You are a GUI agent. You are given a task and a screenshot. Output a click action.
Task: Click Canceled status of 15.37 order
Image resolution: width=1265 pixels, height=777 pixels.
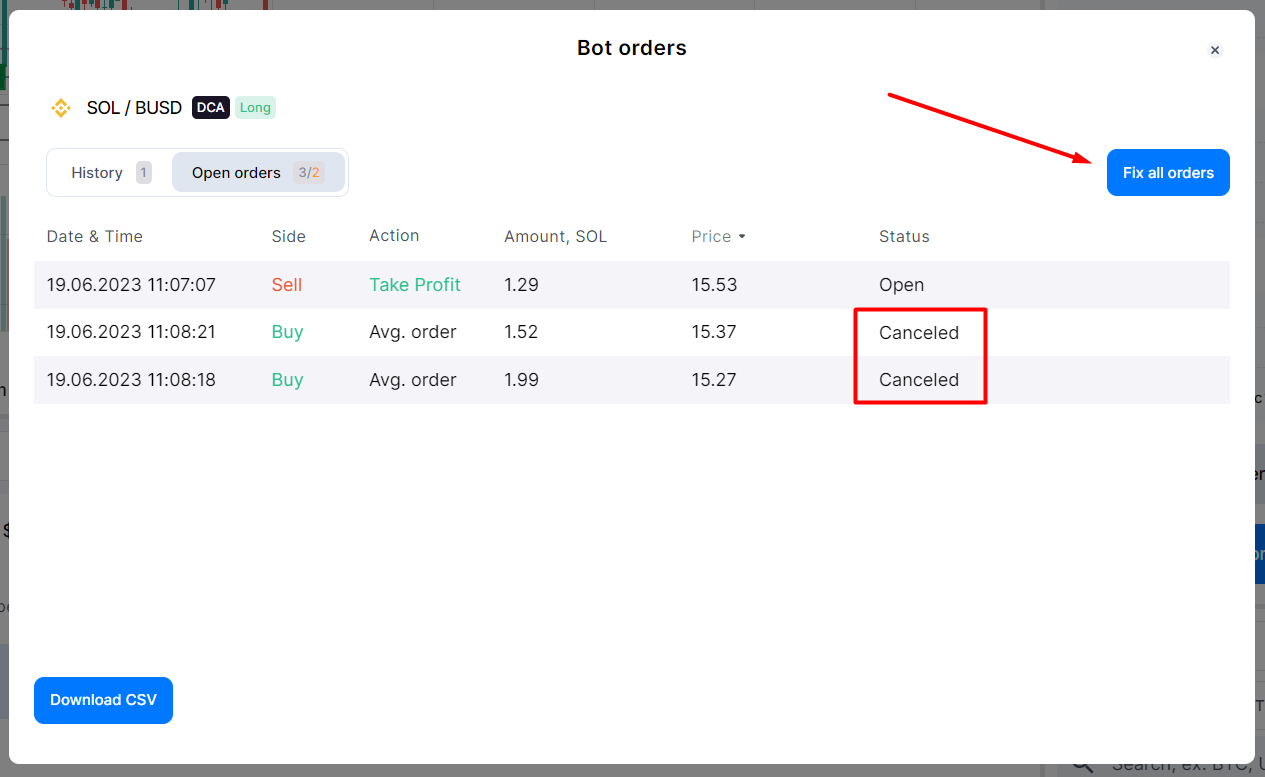(919, 333)
